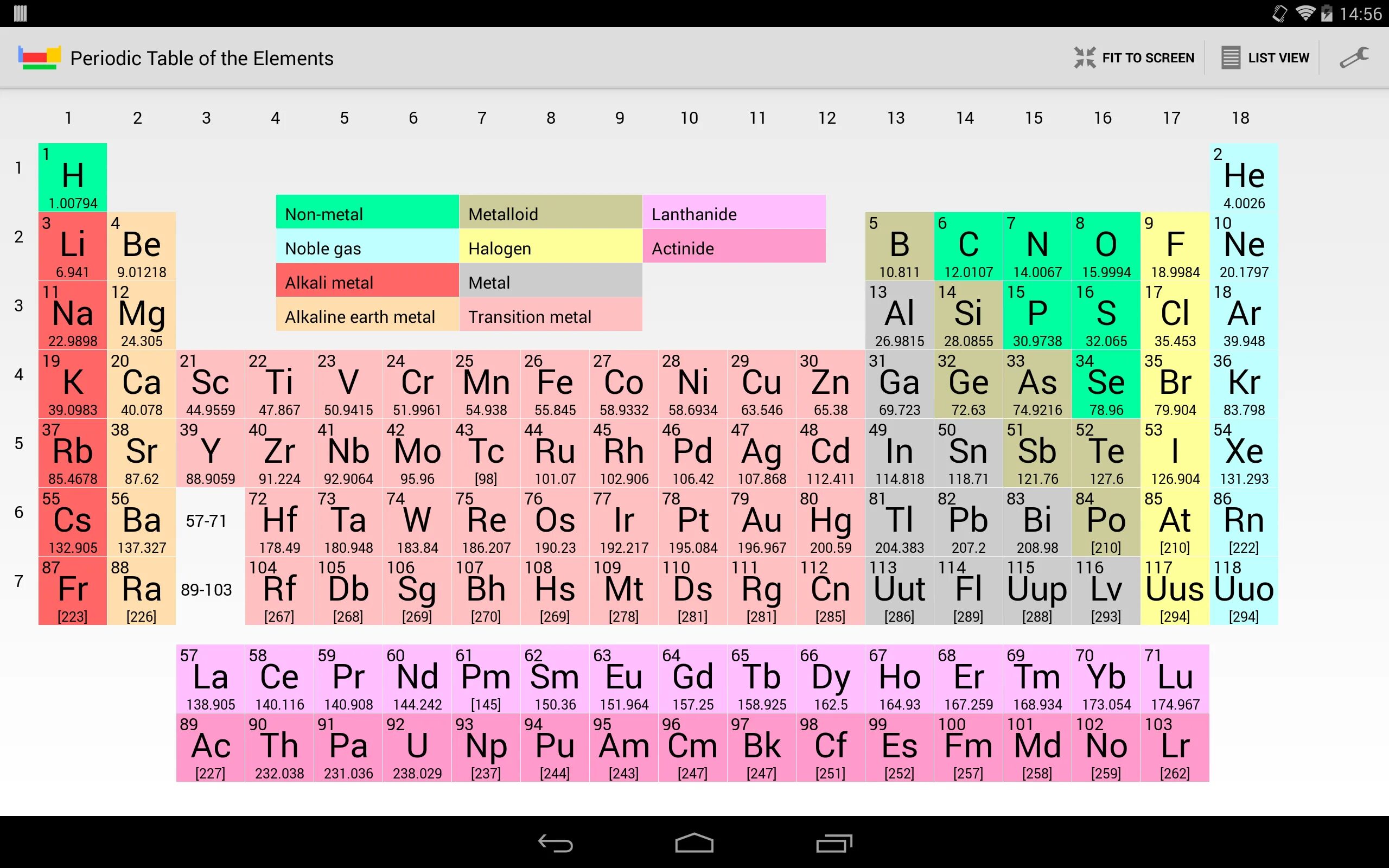Image resolution: width=1389 pixels, height=868 pixels.
Task: Tap the period 4 row label
Action: 18,374
